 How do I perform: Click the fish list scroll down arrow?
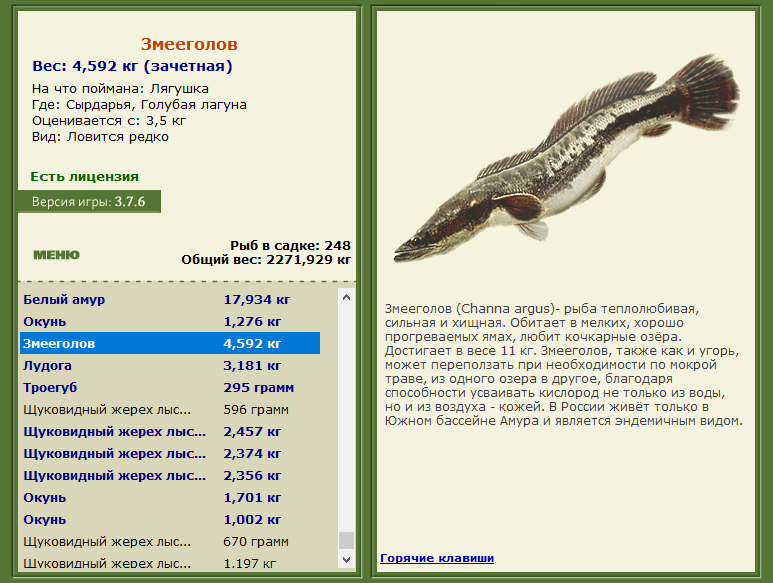(346, 560)
